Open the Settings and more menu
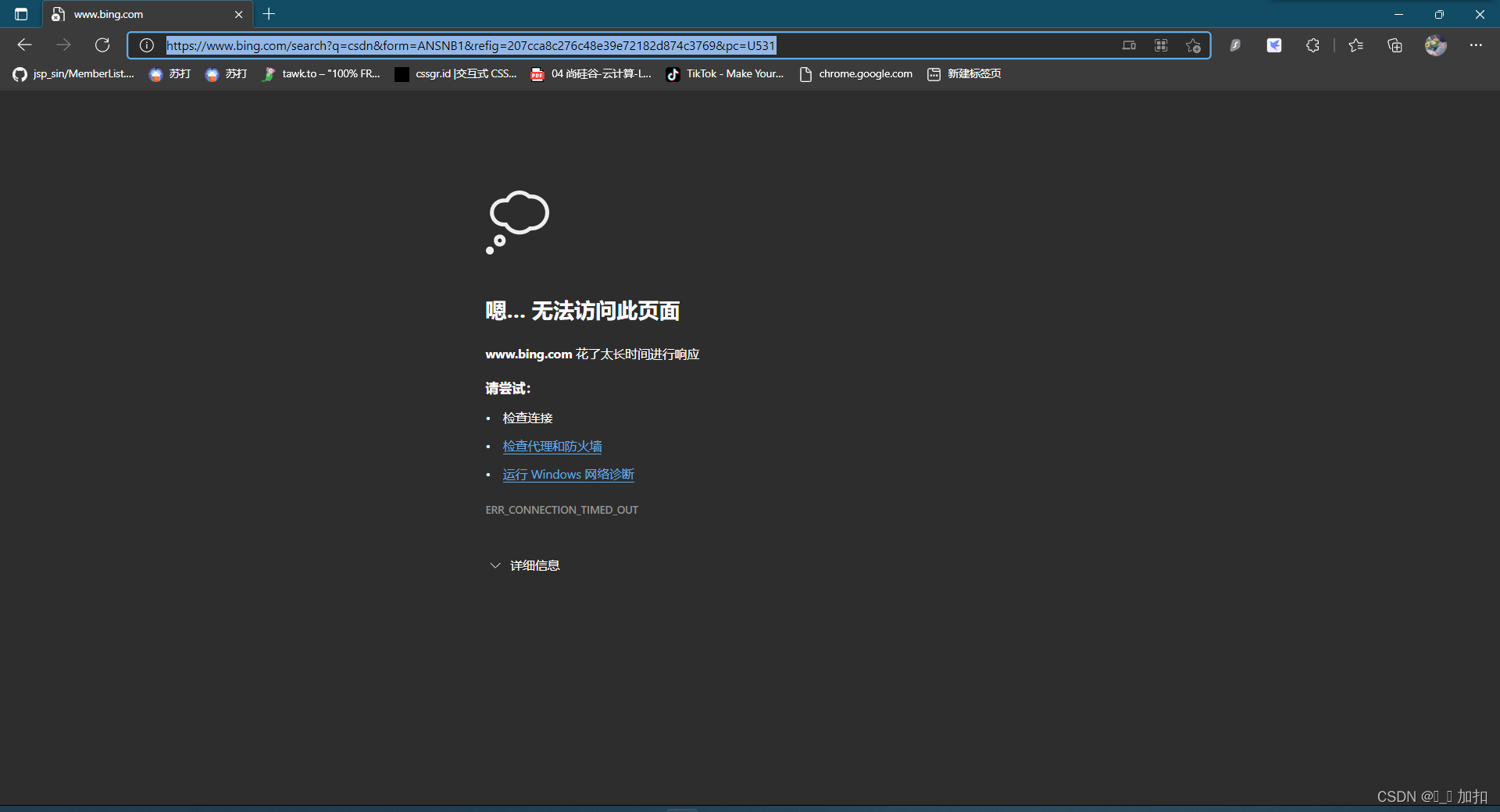 pyautogui.click(x=1476, y=45)
